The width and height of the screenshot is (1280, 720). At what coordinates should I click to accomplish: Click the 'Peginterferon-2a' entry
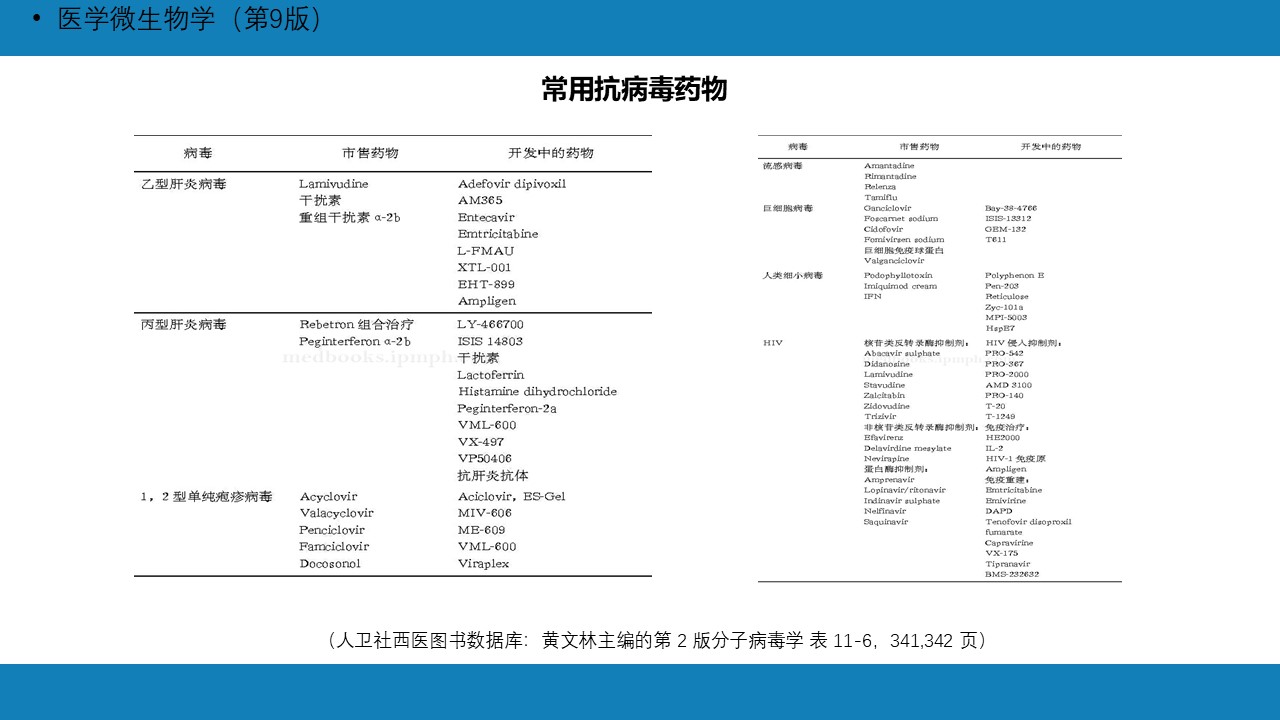click(x=507, y=408)
